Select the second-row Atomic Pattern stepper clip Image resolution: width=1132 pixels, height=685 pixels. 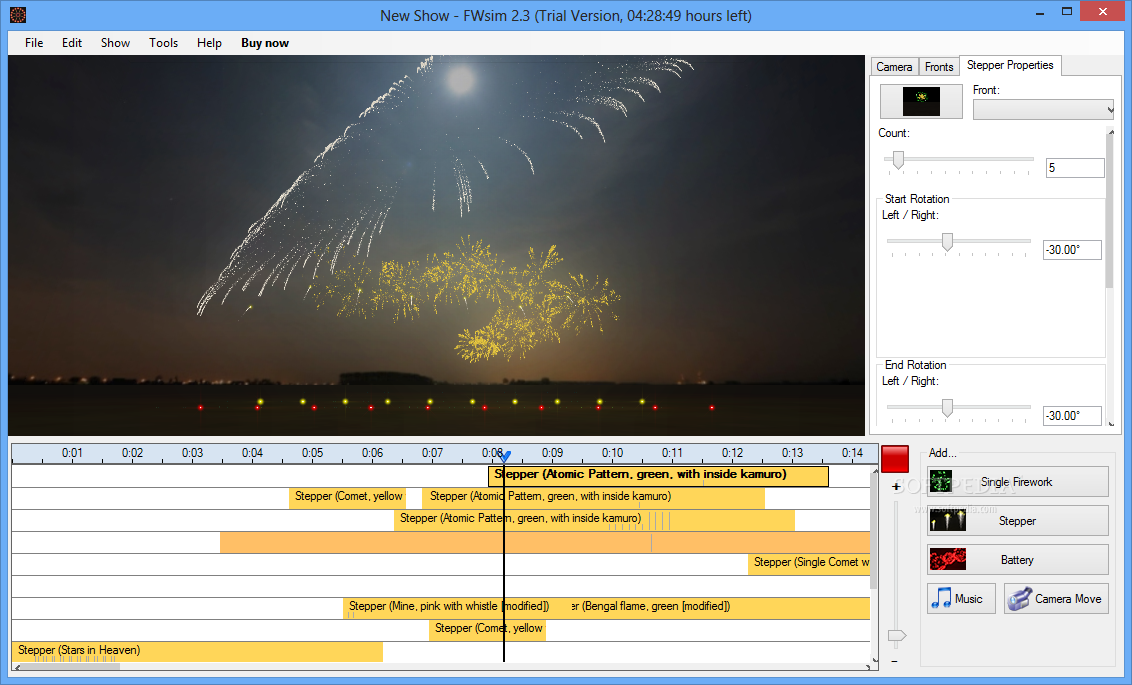point(593,497)
